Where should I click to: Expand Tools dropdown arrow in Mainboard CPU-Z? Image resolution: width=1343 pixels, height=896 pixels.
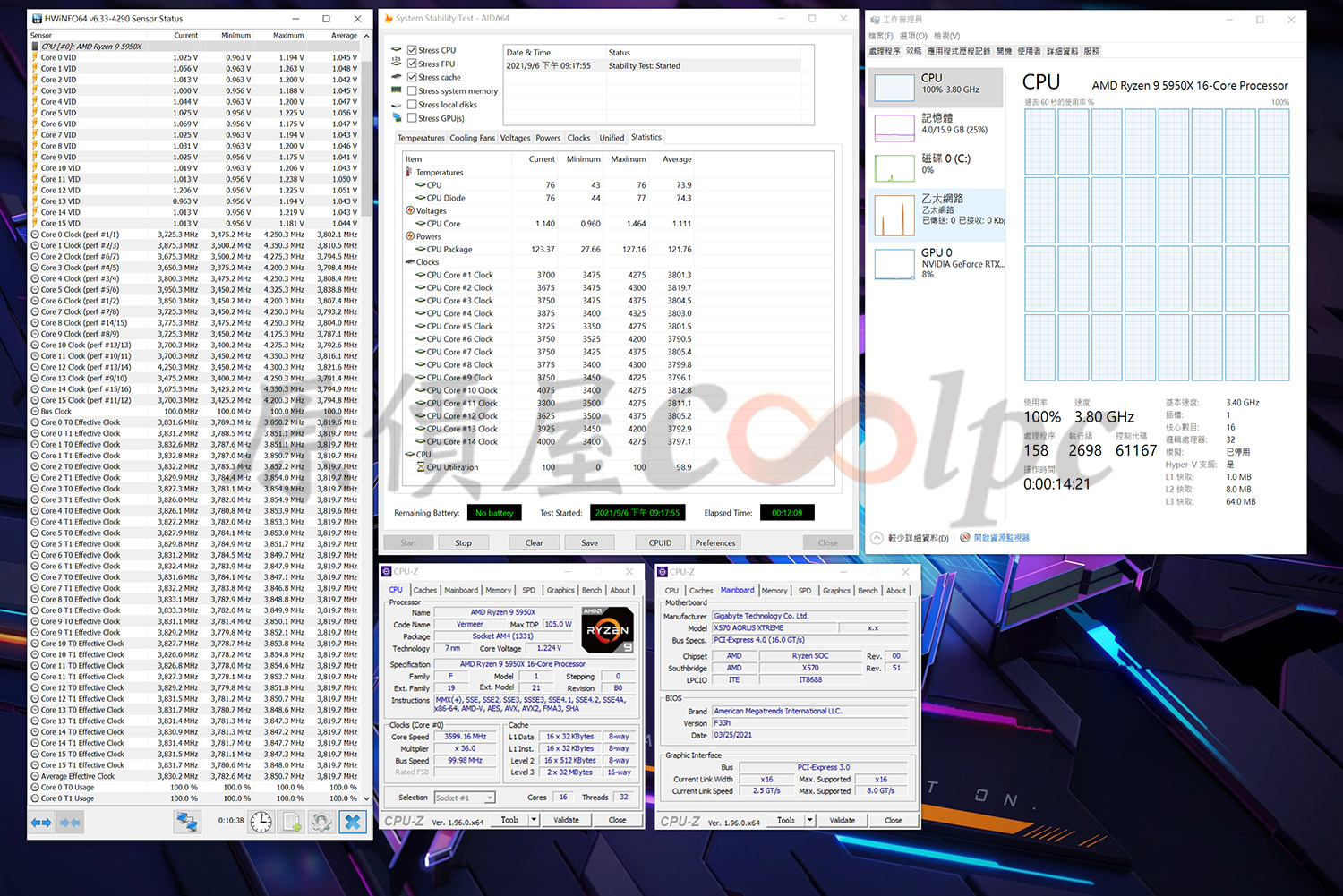click(x=809, y=820)
